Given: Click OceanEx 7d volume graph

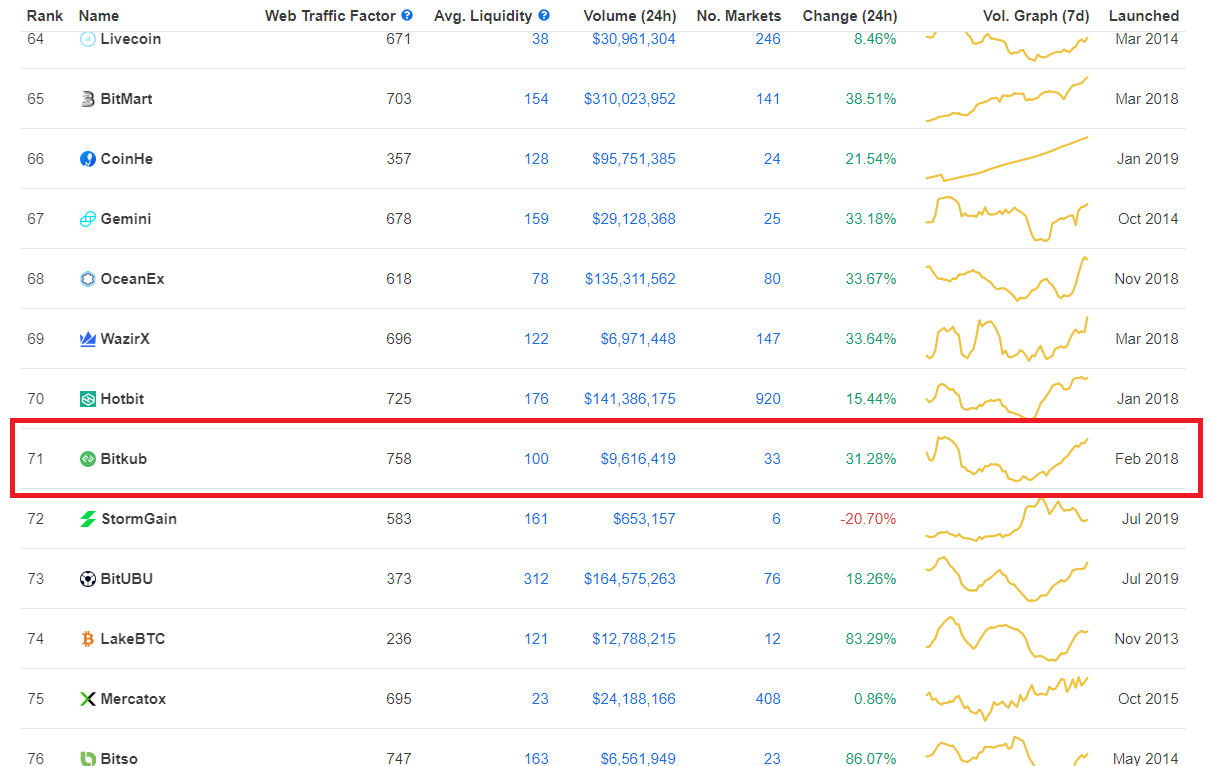Looking at the screenshot, I should pyautogui.click(x=1007, y=279).
